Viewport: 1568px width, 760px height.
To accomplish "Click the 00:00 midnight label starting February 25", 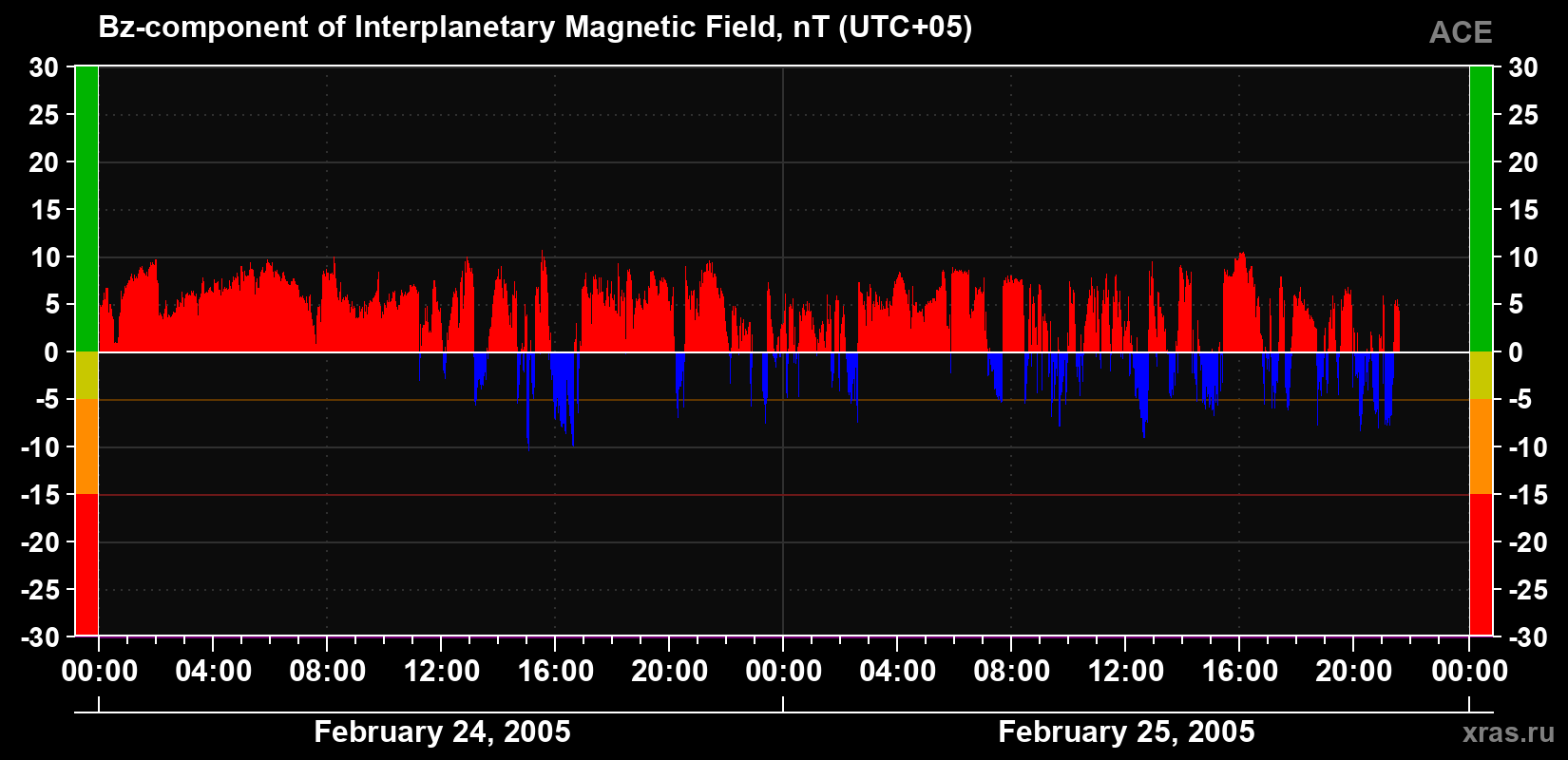I will pyautogui.click(x=784, y=671).
